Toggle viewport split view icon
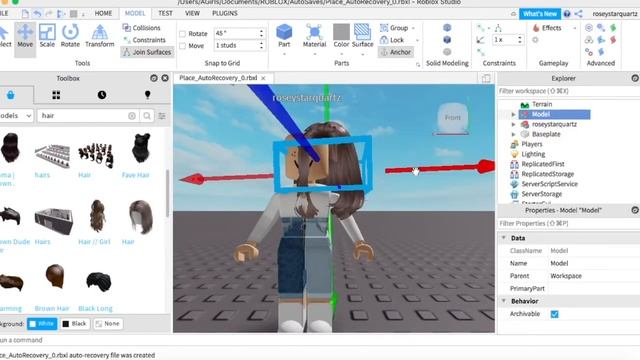640x360 pixels. click(x=486, y=78)
